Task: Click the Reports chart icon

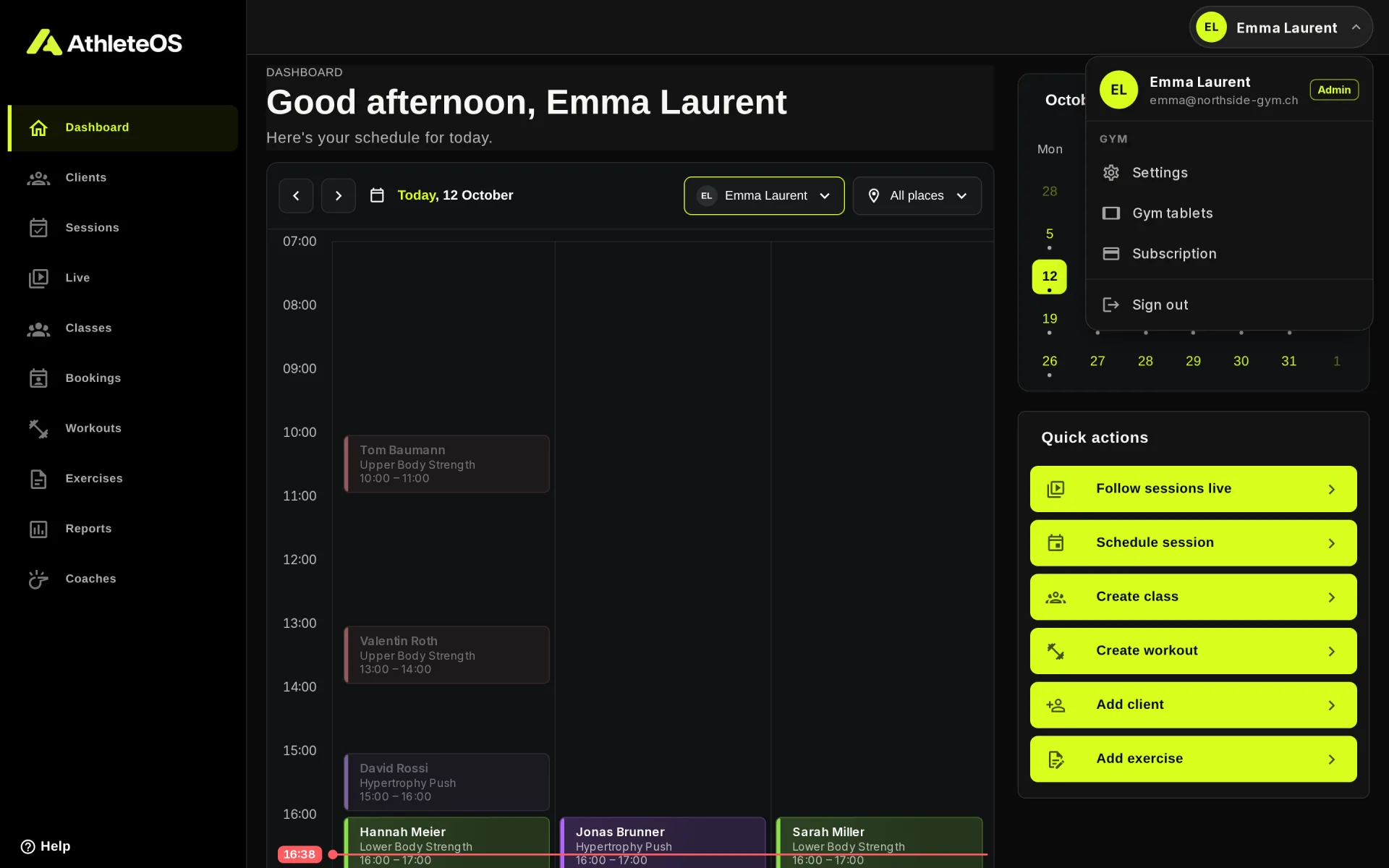Action: point(38,529)
